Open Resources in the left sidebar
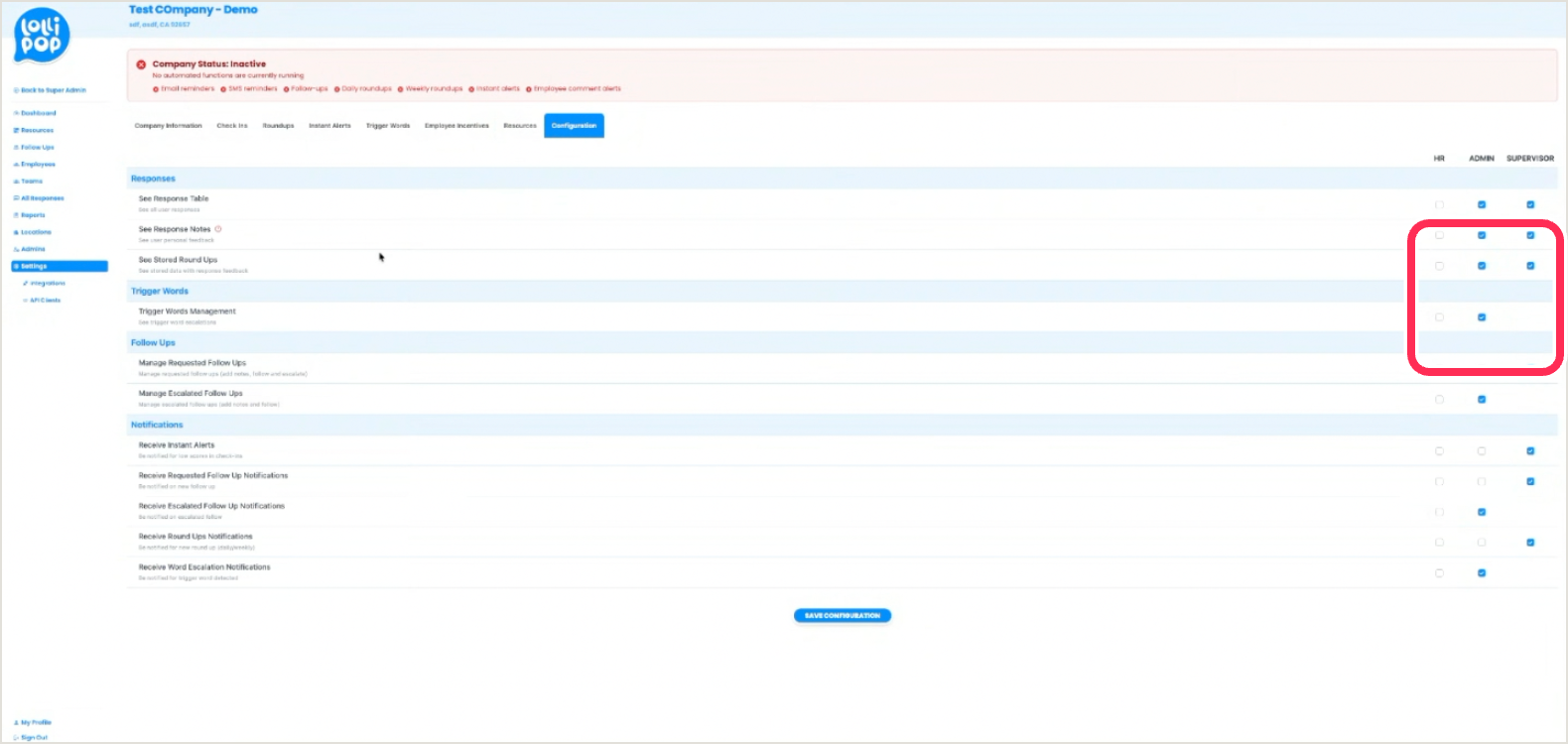 coord(34,130)
